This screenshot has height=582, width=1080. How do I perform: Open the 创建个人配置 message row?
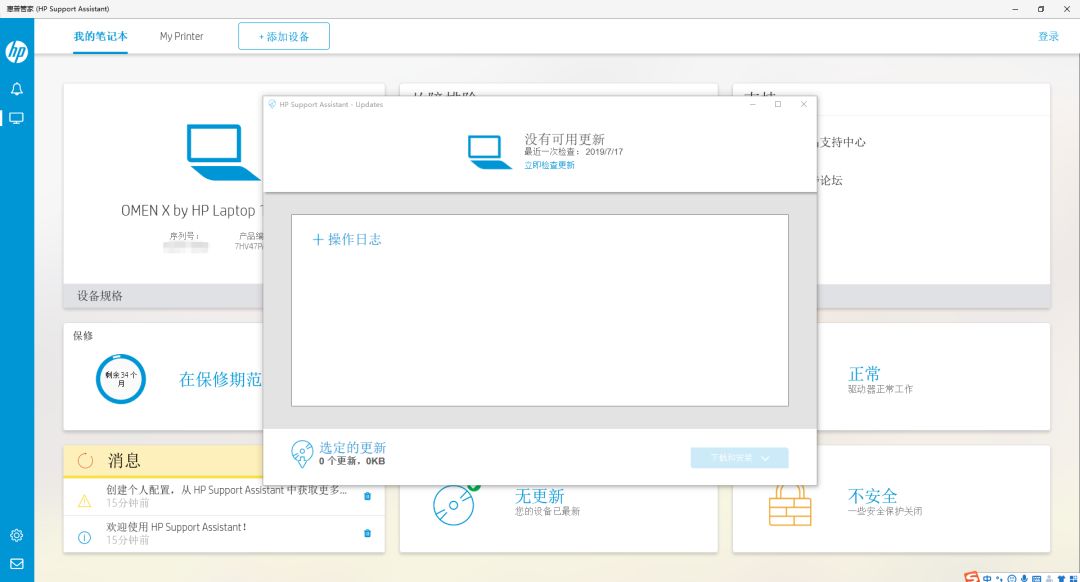coord(224,496)
